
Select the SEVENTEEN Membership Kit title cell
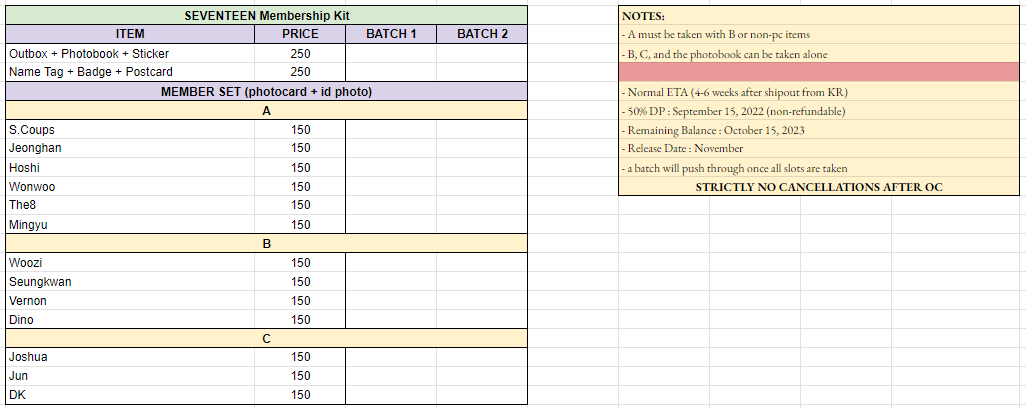click(x=266, y=15)
